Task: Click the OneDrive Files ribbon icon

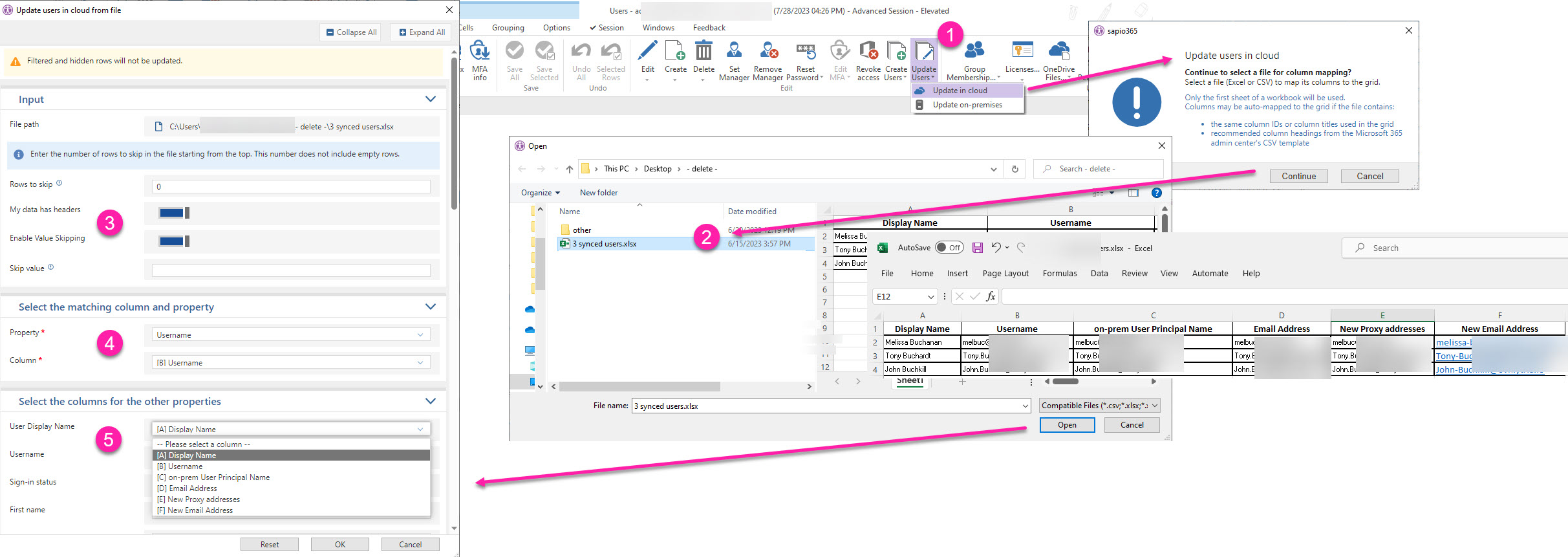Action: pyautogui.click(x=1058, y=52)
